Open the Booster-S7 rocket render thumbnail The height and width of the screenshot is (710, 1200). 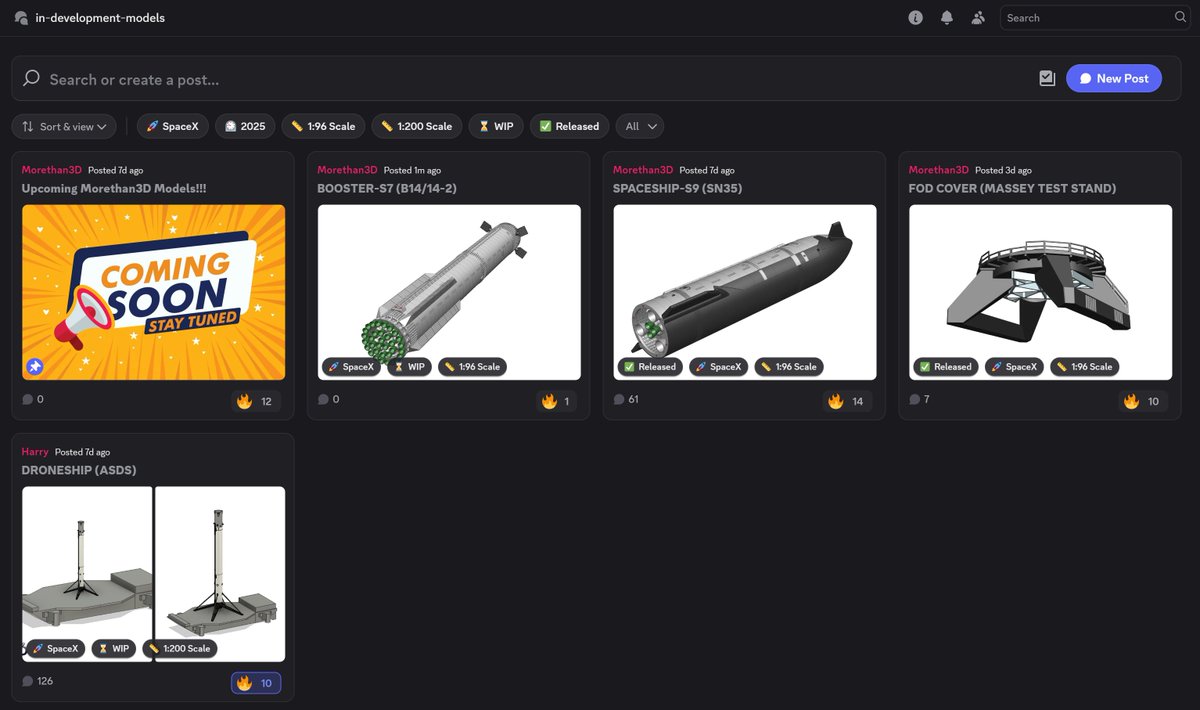[x=449, y=292]
